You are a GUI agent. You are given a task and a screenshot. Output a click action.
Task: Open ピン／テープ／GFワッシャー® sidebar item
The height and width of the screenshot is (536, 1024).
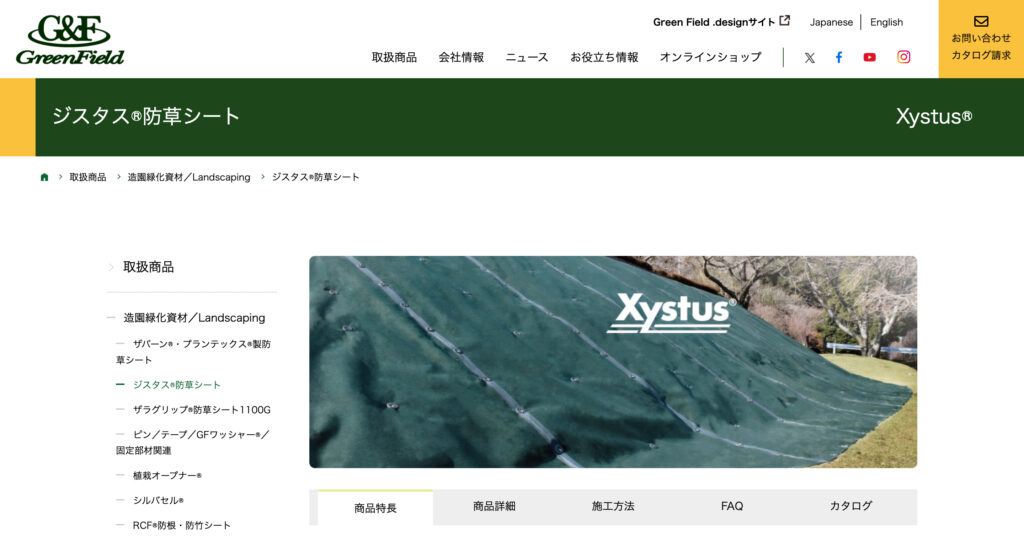point(193,442)
